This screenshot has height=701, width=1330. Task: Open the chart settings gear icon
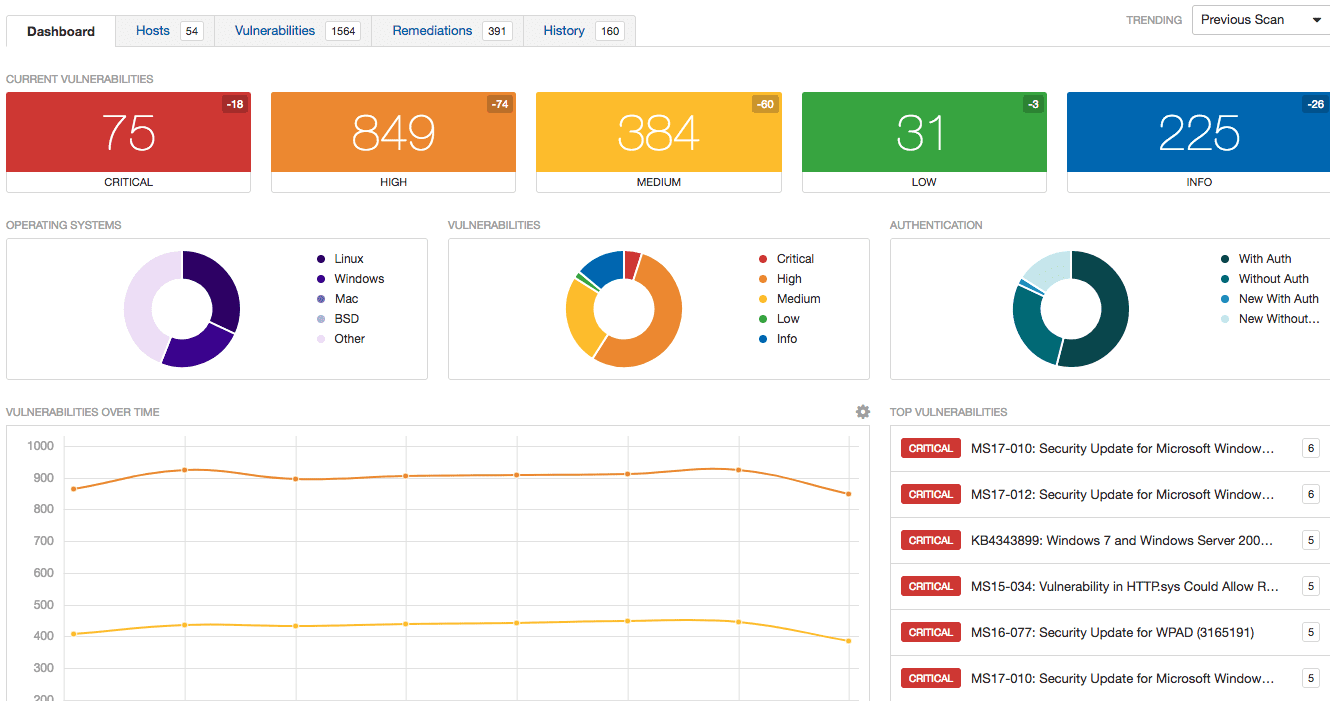[x=862, y=411]
